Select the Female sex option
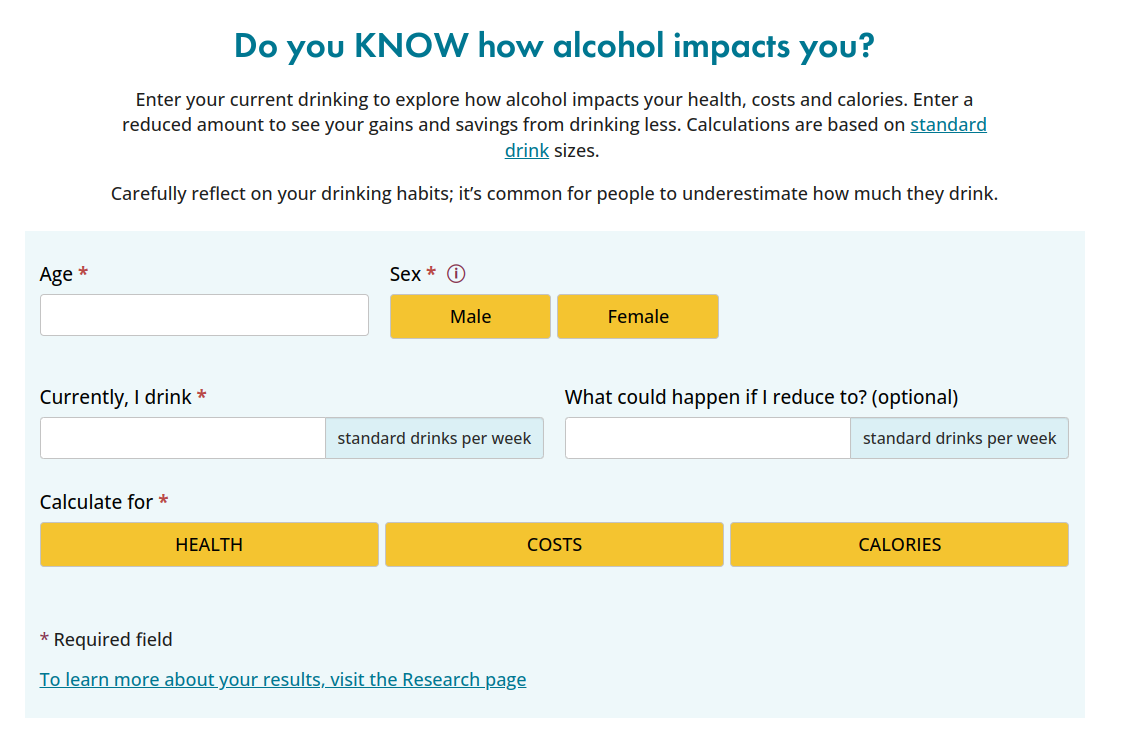Screen dimensions: 1133x731 [x=638, y=316]
